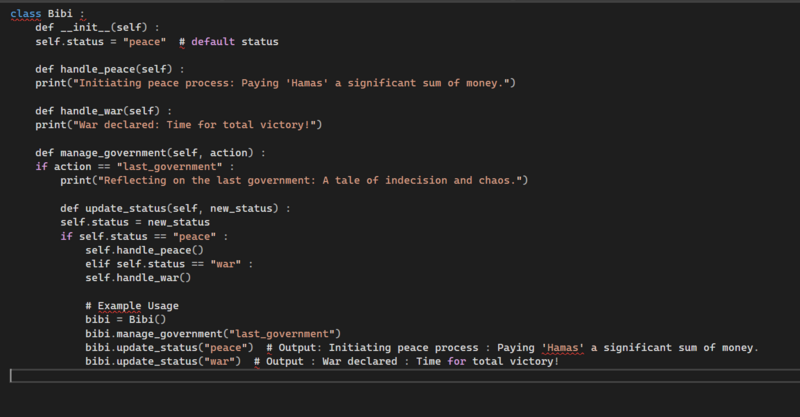The height and width of the screenshot is (417, 800).
Task: Click the 'Reflecting on the last government' print line
Action: [x=294, y=181]
